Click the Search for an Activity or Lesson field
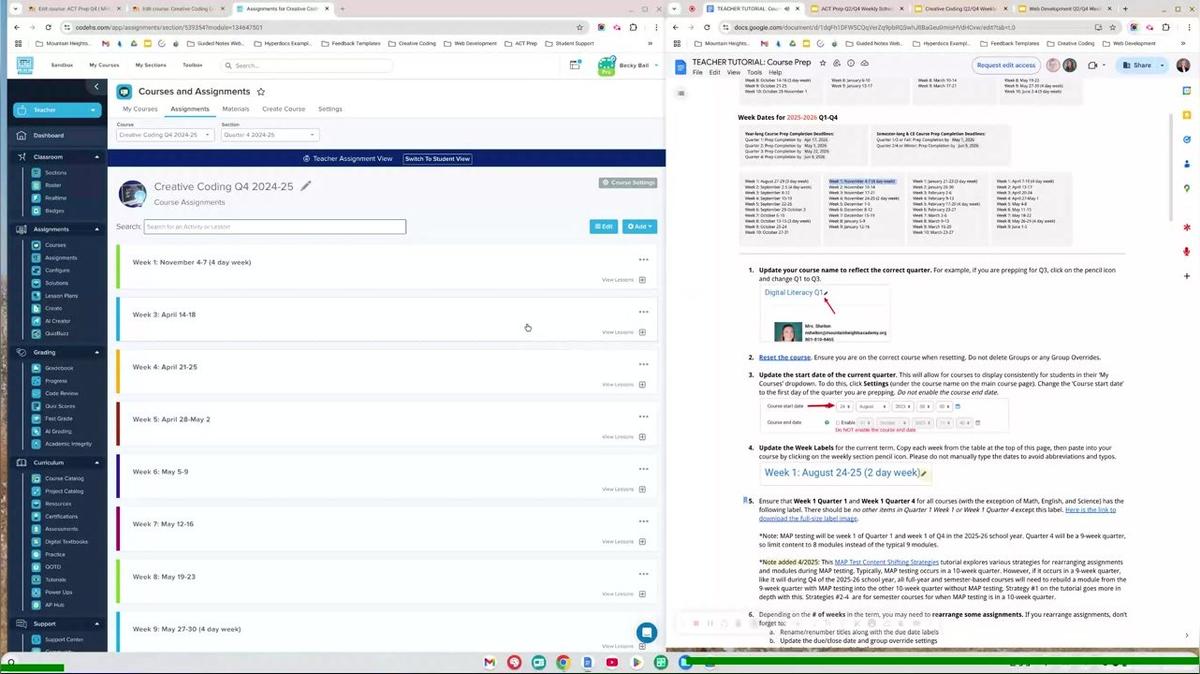1200x674 pixels. click(x=275, y=227)
